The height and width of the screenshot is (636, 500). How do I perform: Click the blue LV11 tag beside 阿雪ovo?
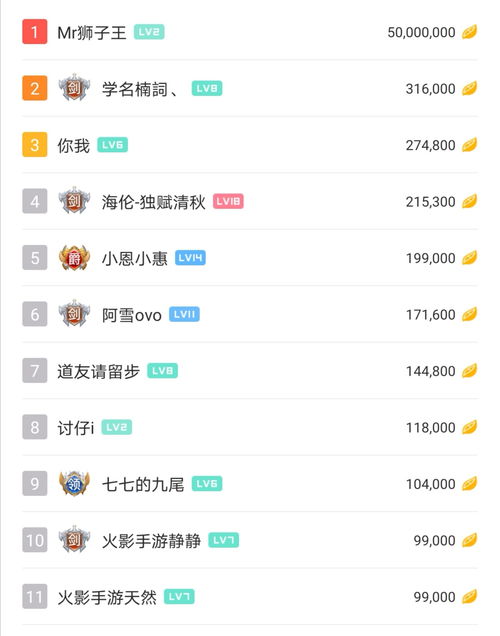184,314
